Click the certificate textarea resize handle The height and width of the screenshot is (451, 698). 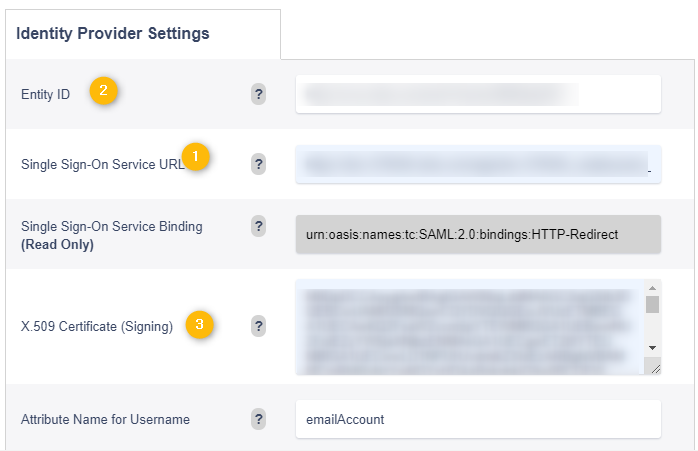pos(655,368)
